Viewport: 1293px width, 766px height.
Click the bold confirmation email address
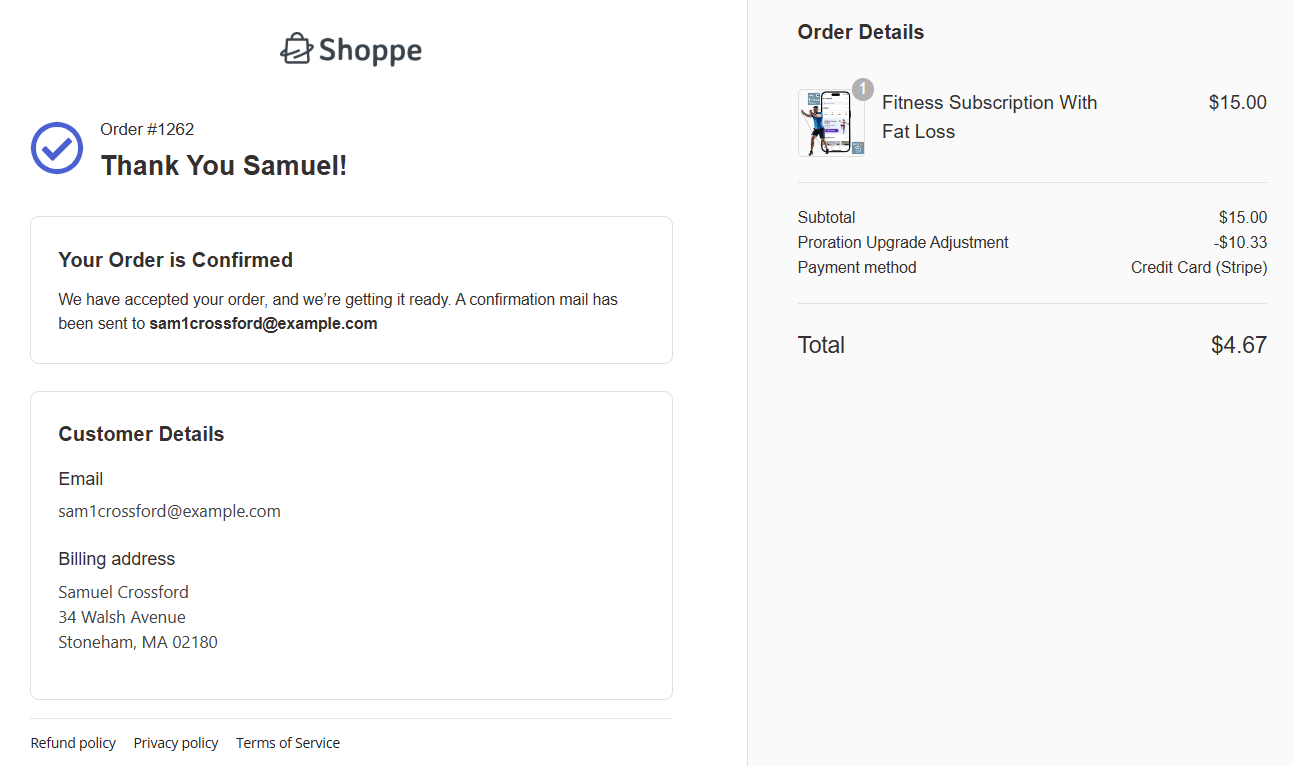[x=263, y=324]
